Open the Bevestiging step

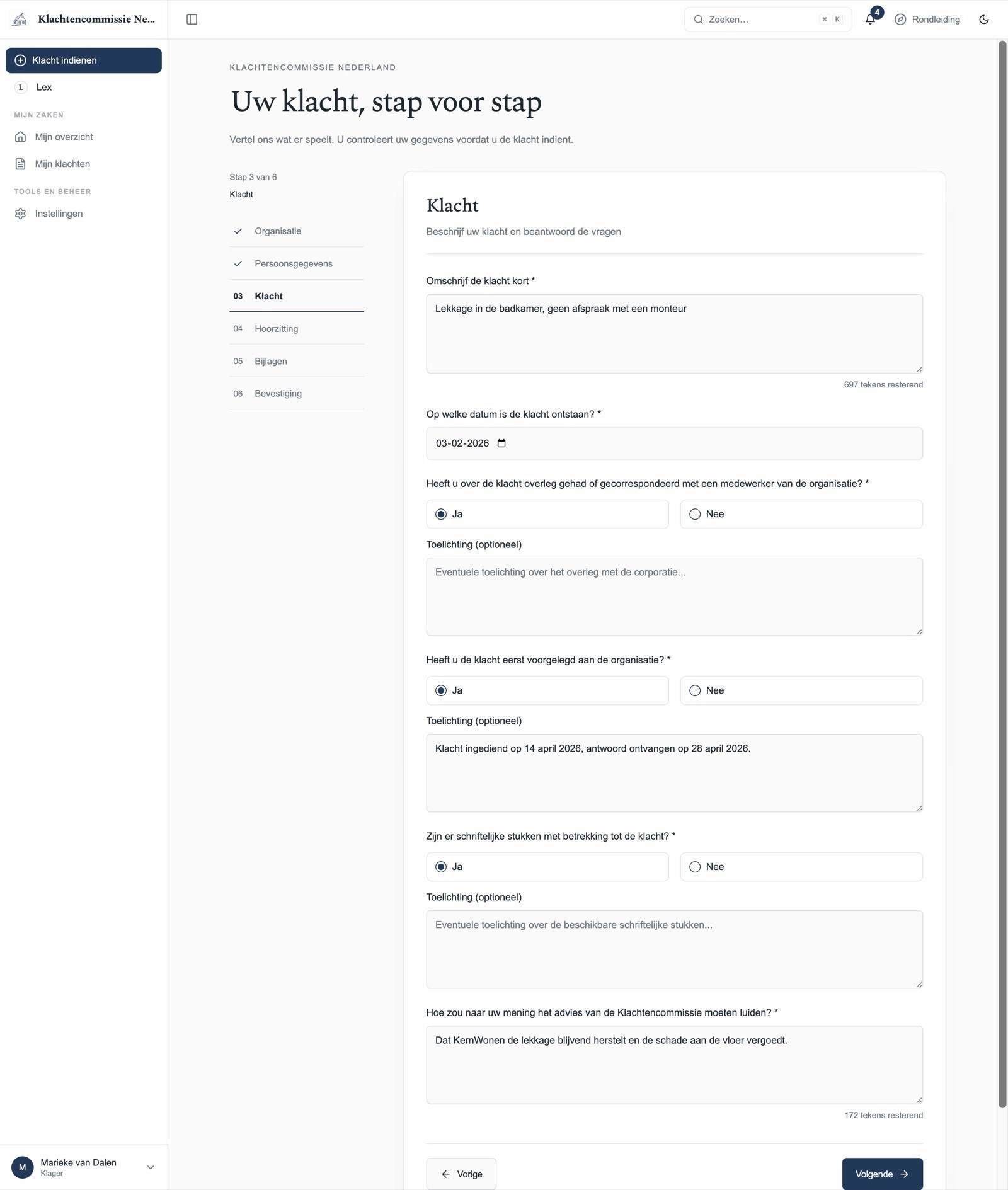pyautogui.click(x=297, y=394)
